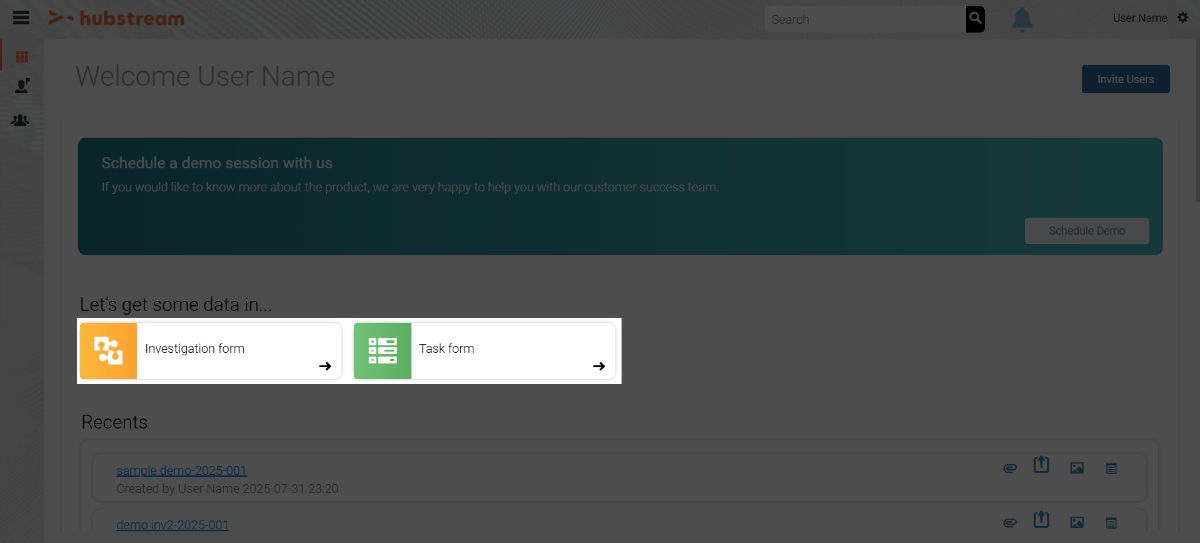Viewport: 1200px width, 543px height.
Task: Click paperclip icon for demo inv2-2025-001
Action: click(x=1010, y=522)
